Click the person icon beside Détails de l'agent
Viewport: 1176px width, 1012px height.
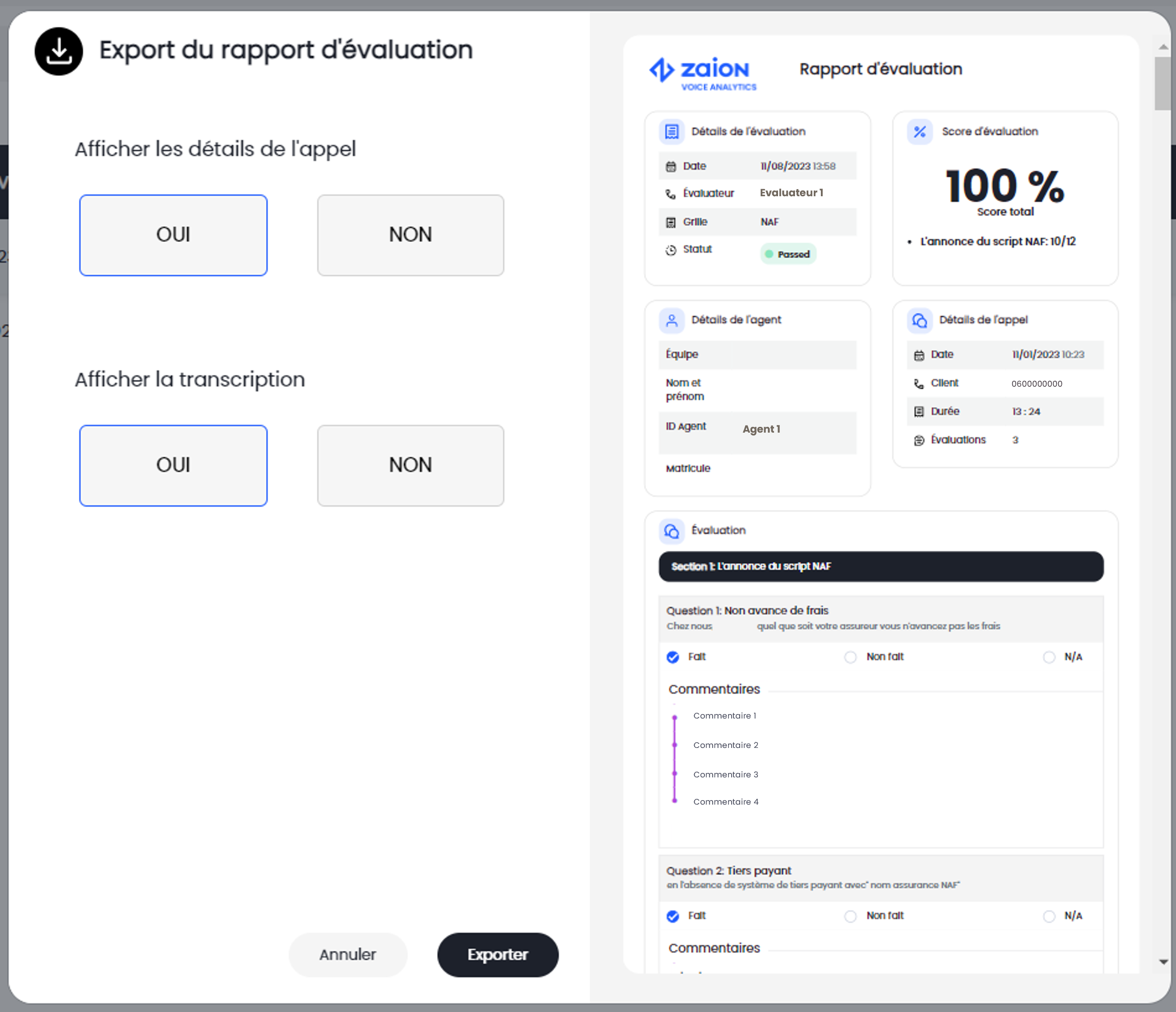coord(671,321)
